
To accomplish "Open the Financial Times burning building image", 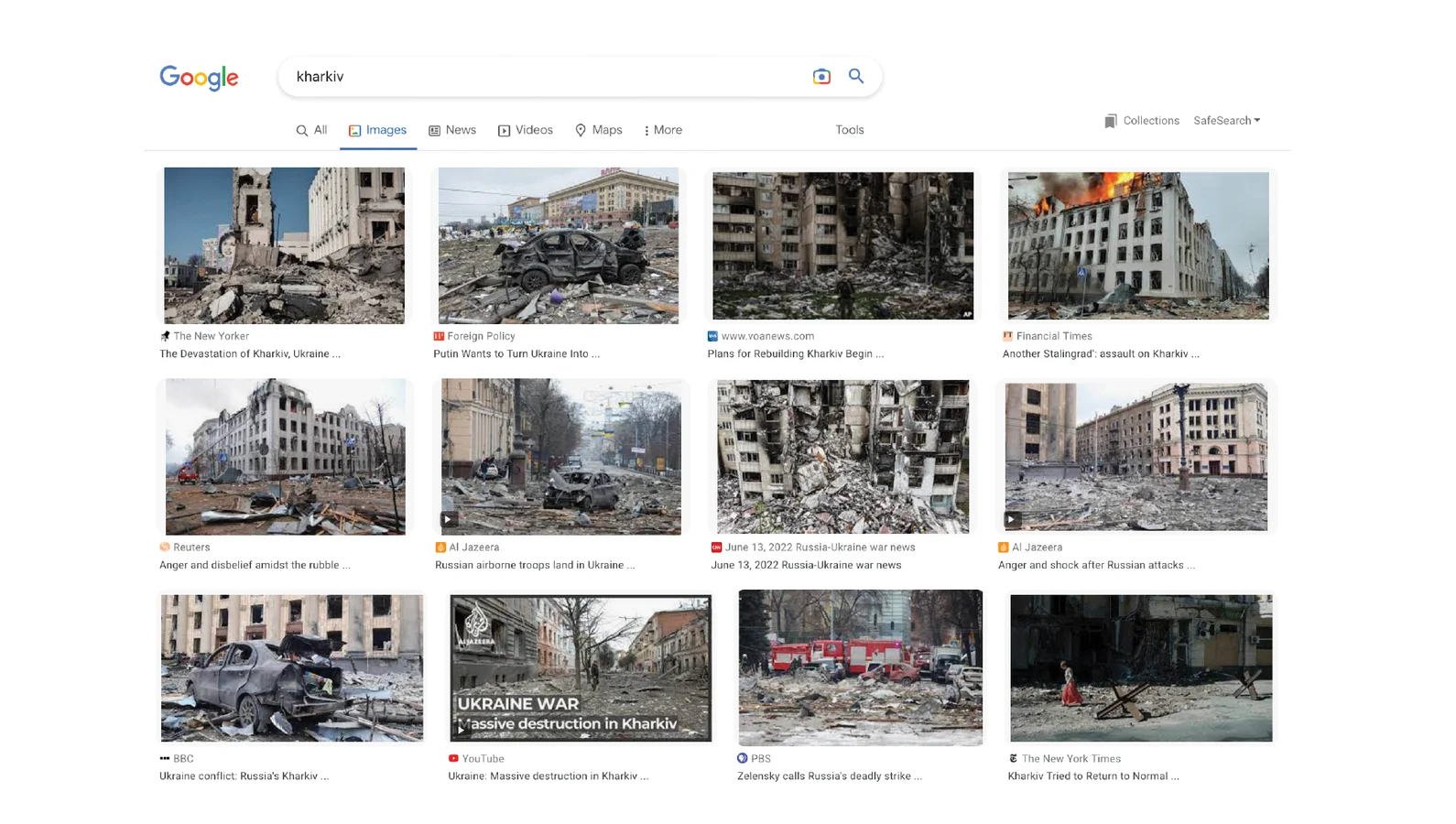I will coord(1137,245).
